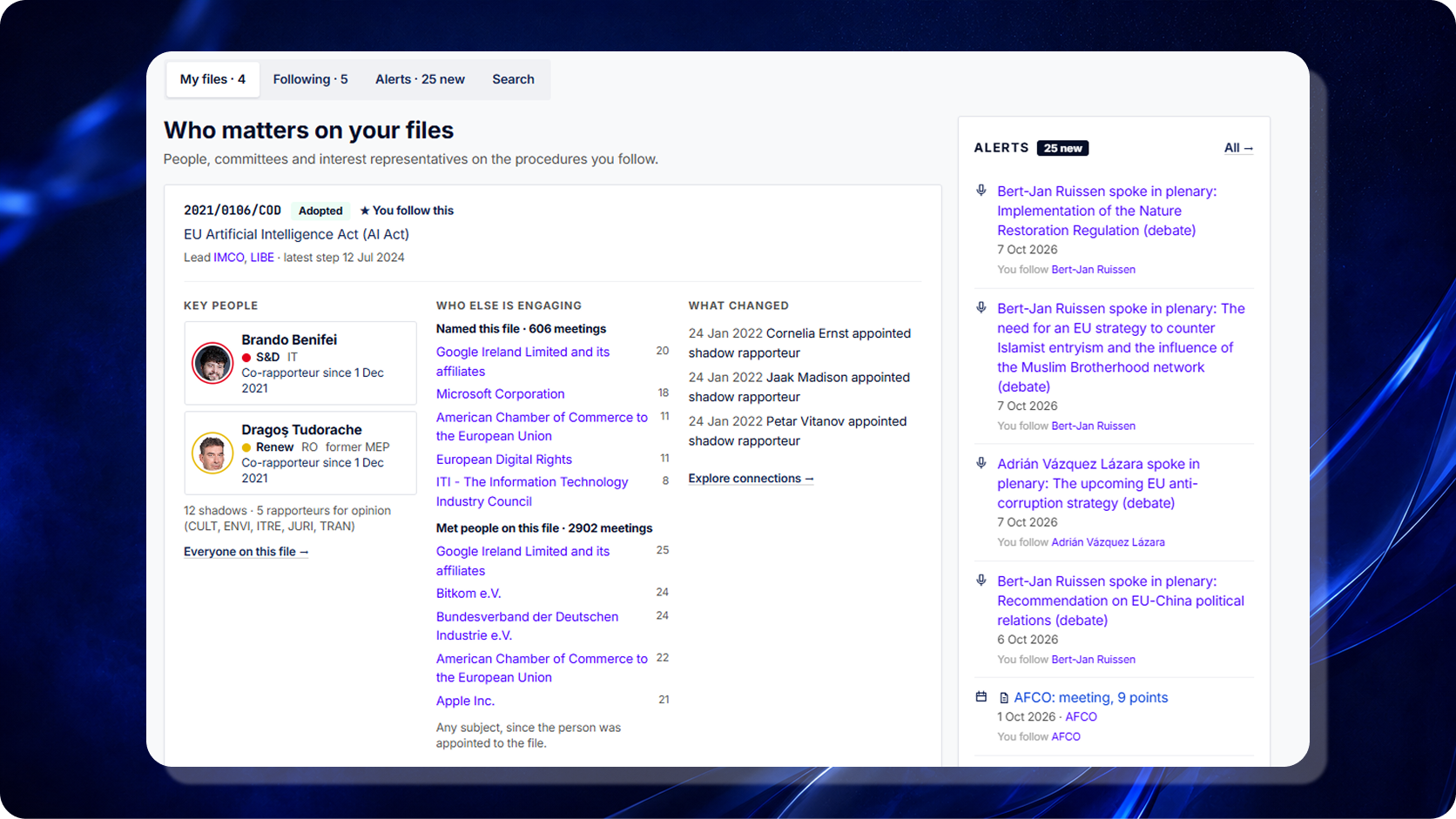Open American Chamber of Commerce link with 22 meetings
This screenshot has width=1456, height=819.
(542, 668)
